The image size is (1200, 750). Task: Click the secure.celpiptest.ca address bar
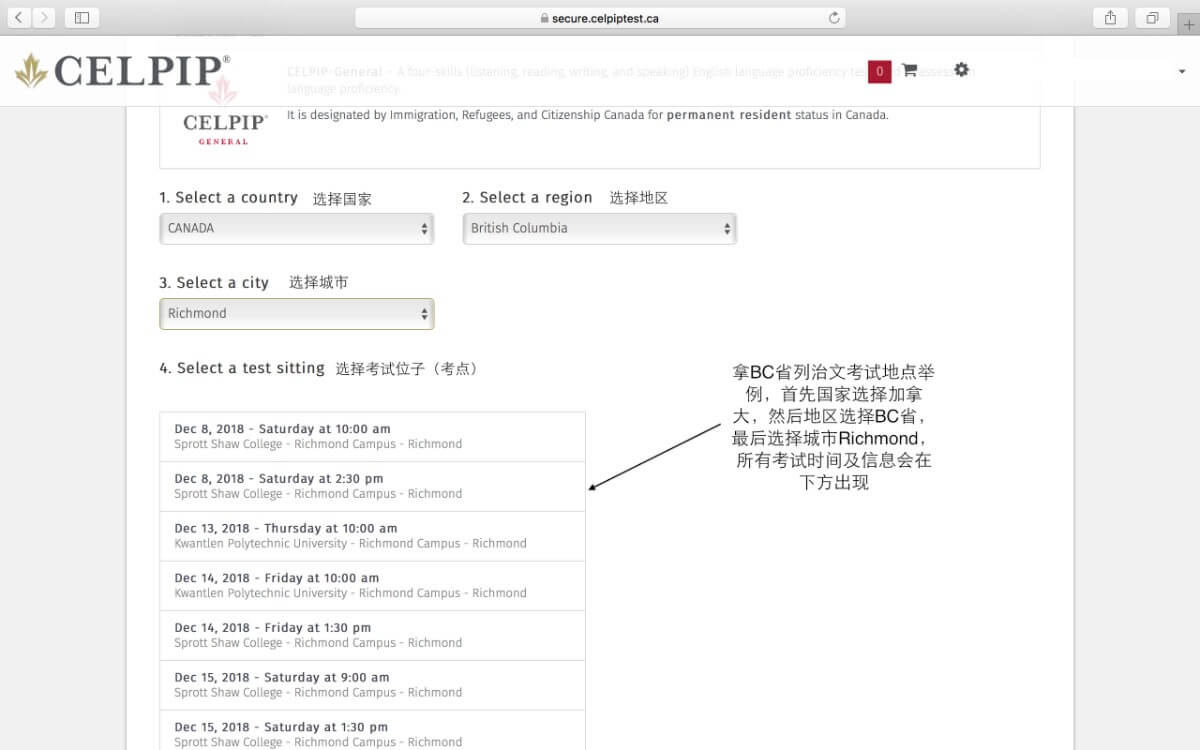click(x=600, y=18)
